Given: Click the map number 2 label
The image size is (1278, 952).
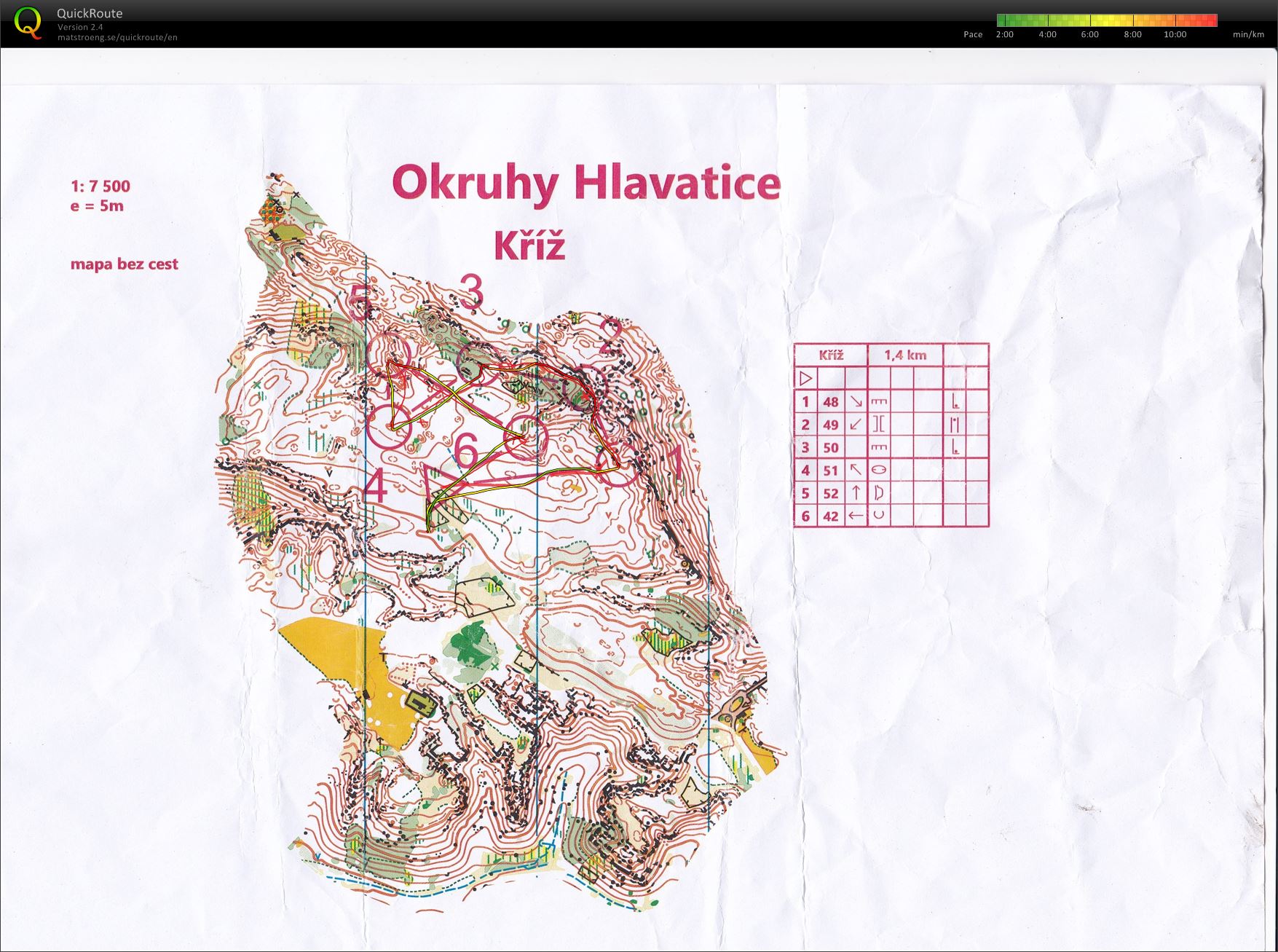Looking at the screenshot, I should pos(612,337).
